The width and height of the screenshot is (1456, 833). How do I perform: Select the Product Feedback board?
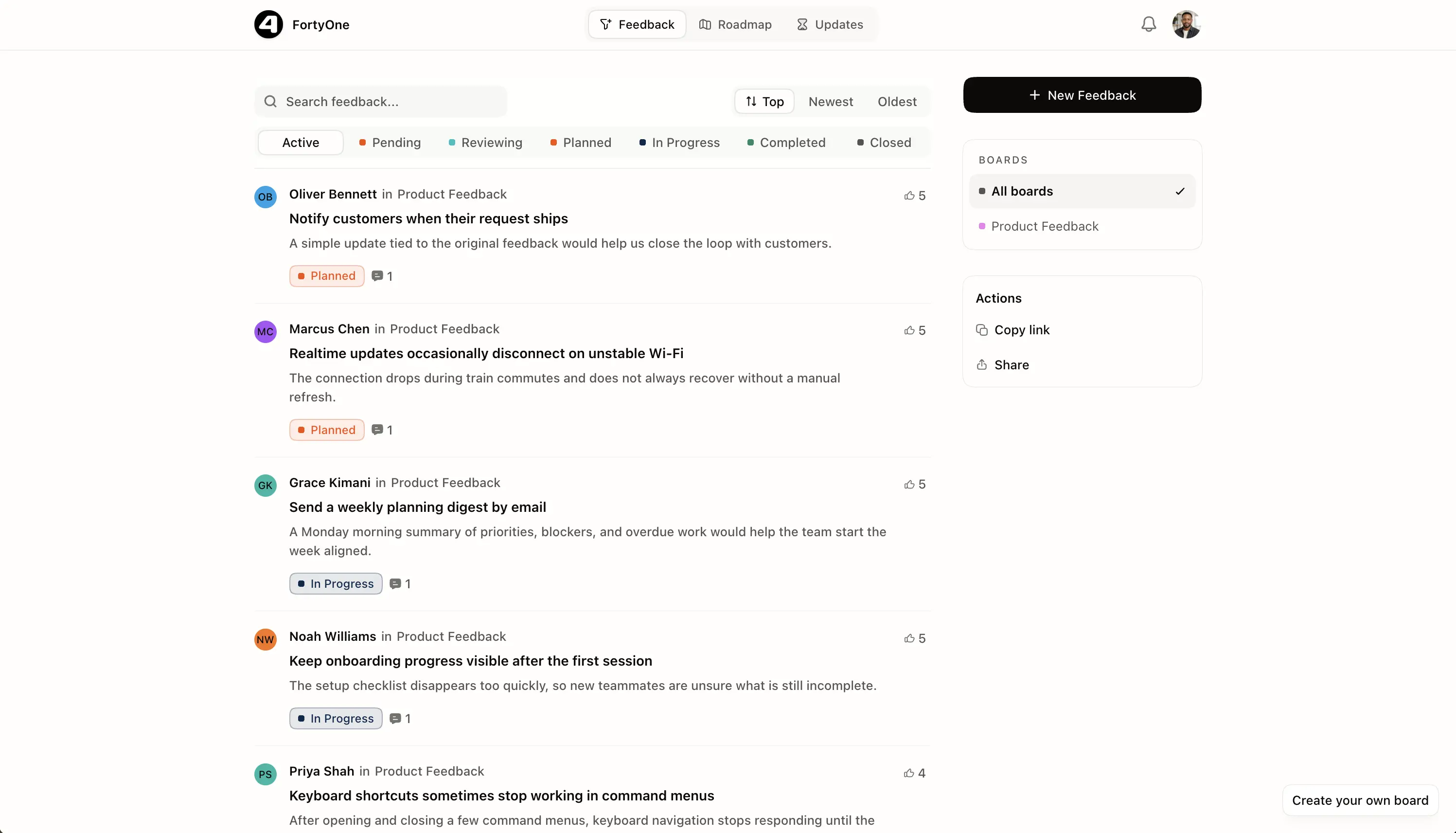(x=1082, y=226)
